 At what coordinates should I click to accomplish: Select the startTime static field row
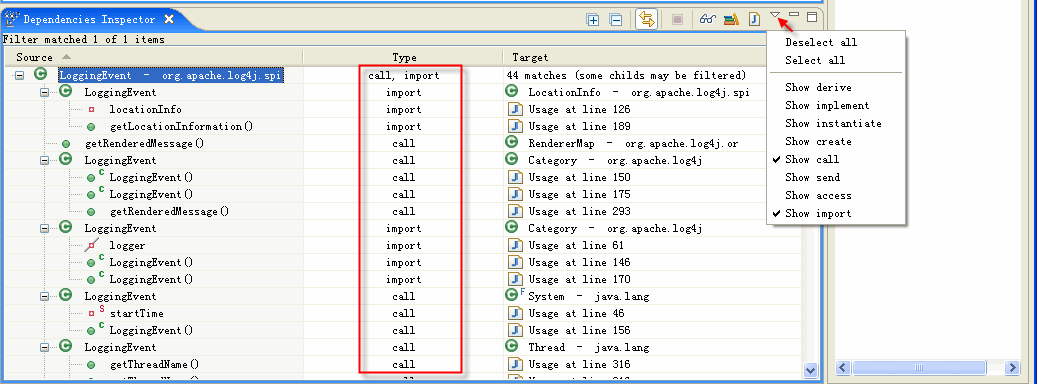[x=136, y=313]
